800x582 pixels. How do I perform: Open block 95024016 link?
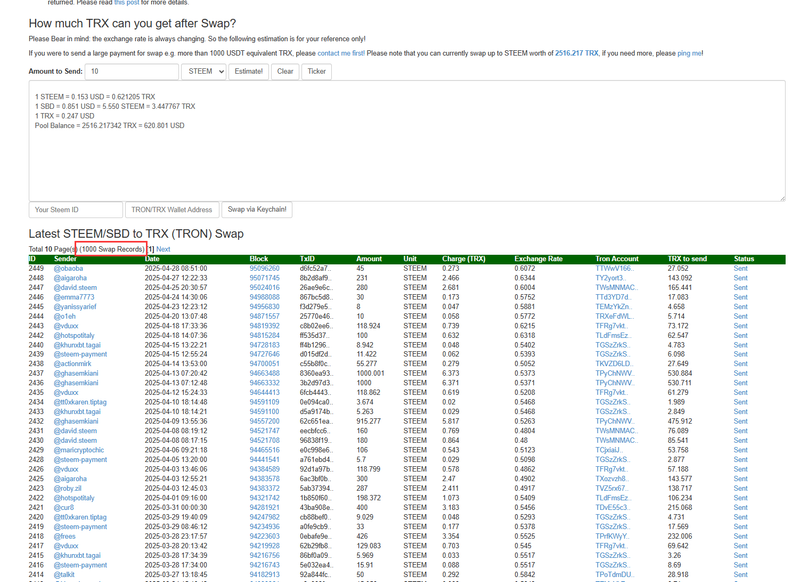coord(264,288)
